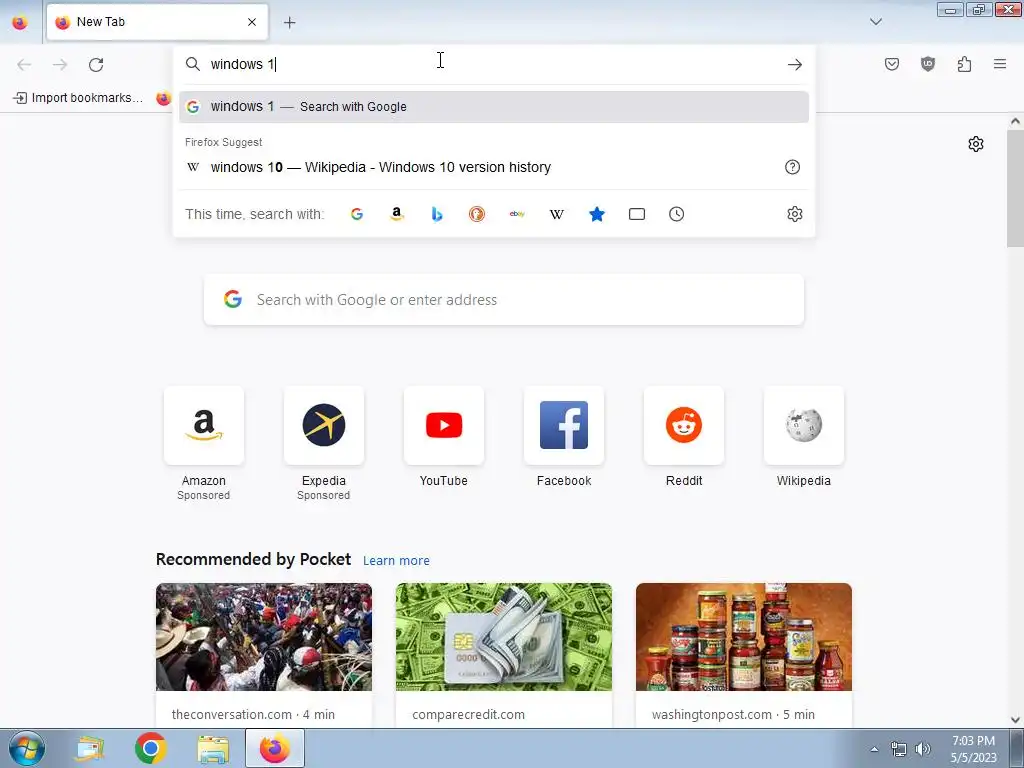Search History with the clock icon
This screenshot has width=1024, height=768.
click(x=677, y=214)
